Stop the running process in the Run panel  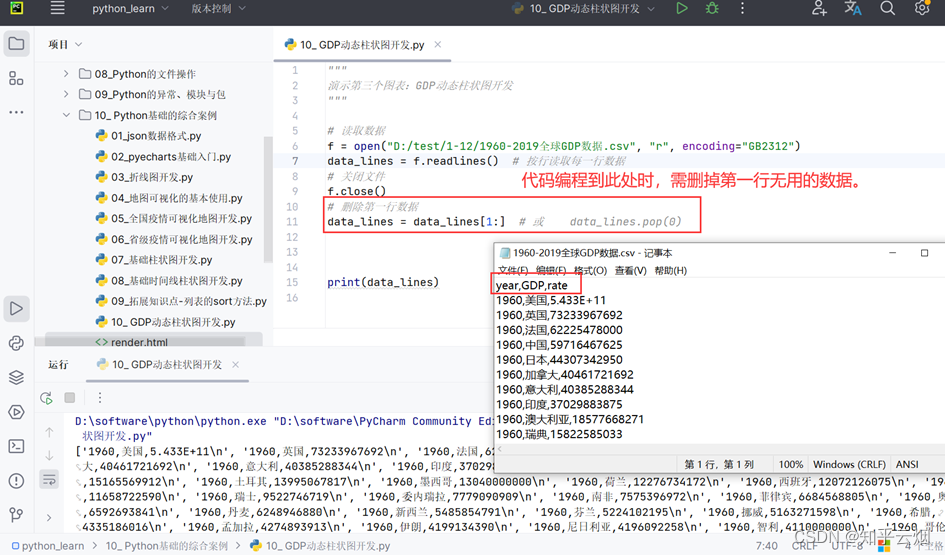[x=70, y=398]
